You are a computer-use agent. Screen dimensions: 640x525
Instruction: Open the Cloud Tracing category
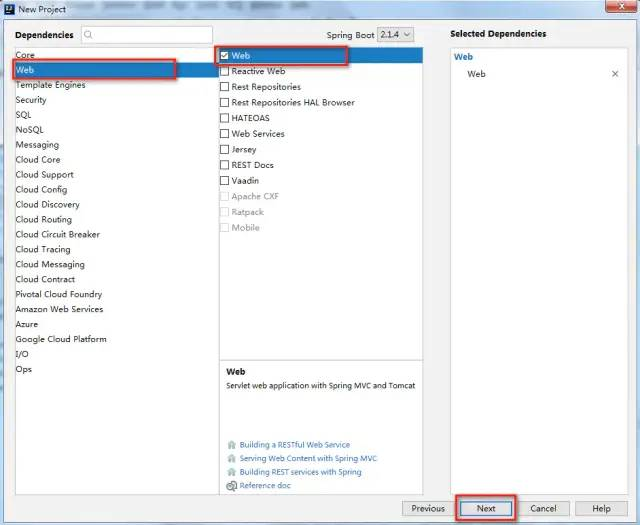pos(116,249)
